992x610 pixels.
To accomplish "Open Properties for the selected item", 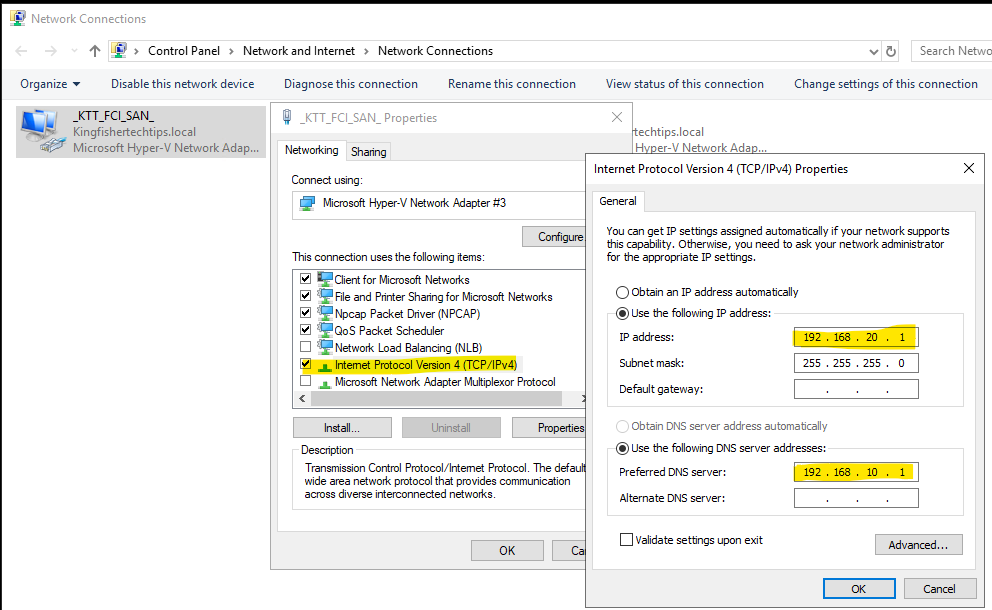I will pos(549,428).
